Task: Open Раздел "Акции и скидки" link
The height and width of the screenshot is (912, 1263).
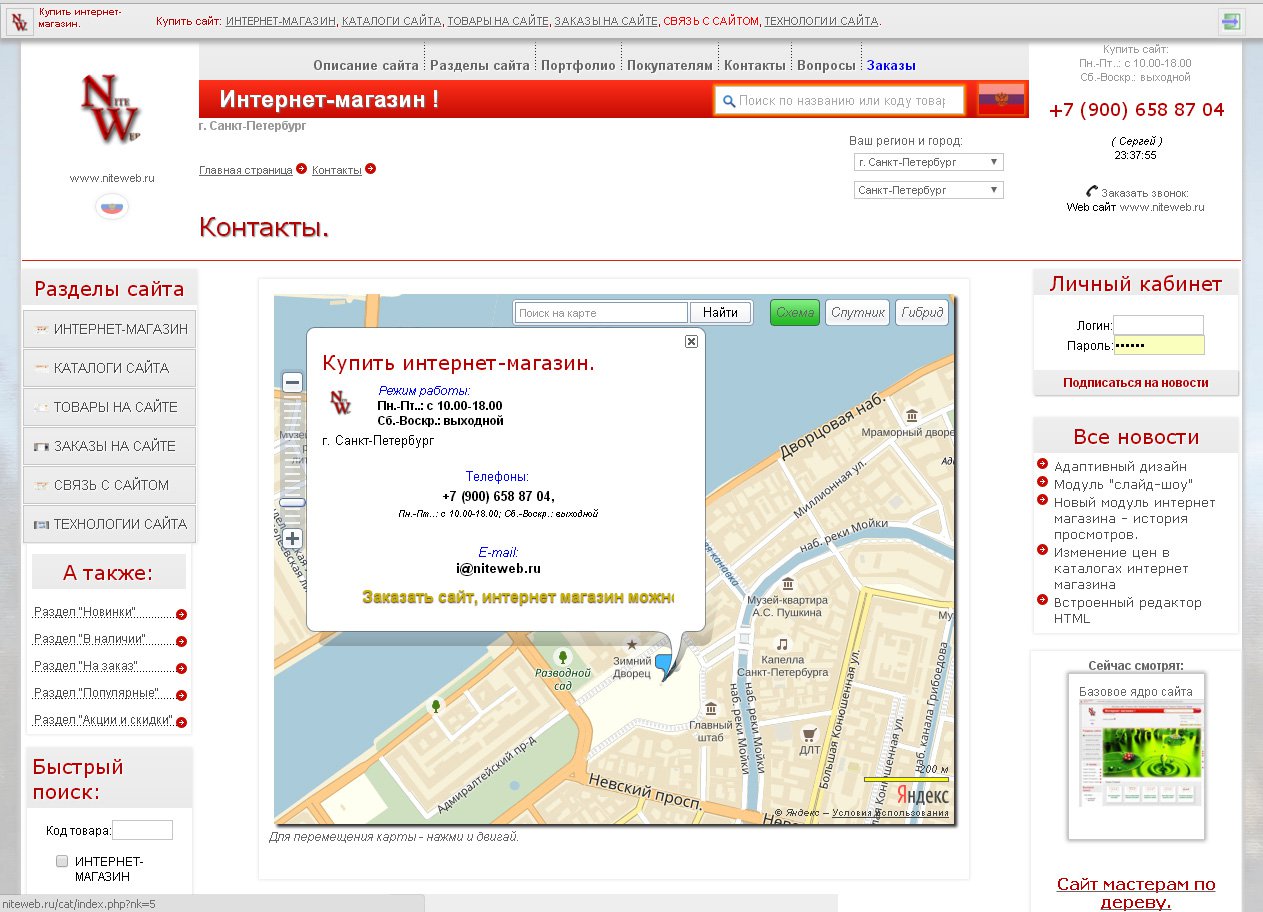Action: [104, 720]
